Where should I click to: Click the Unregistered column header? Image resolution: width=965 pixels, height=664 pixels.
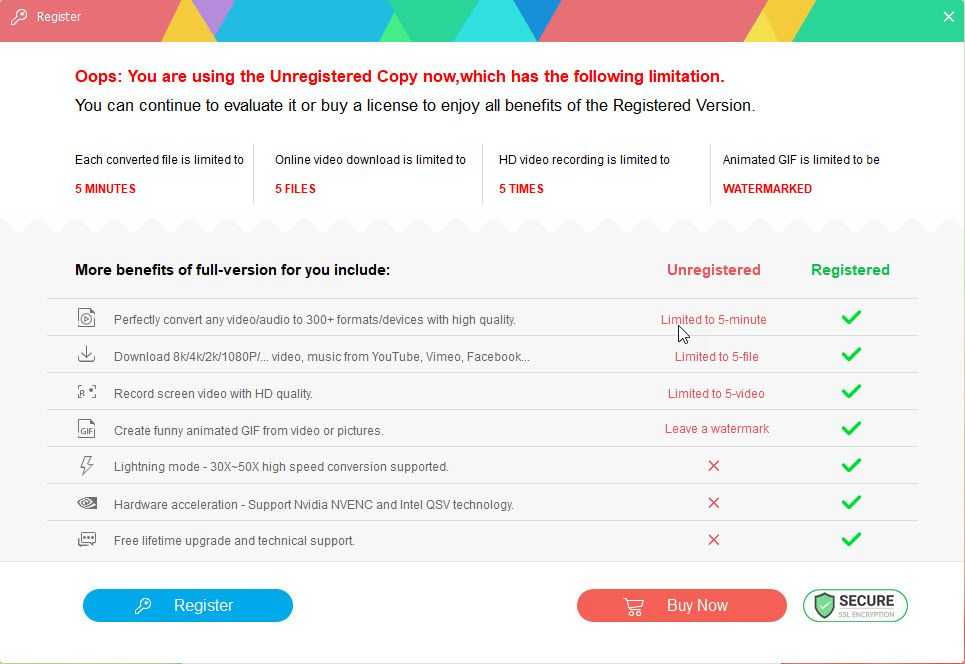click(x=713, y=270)
